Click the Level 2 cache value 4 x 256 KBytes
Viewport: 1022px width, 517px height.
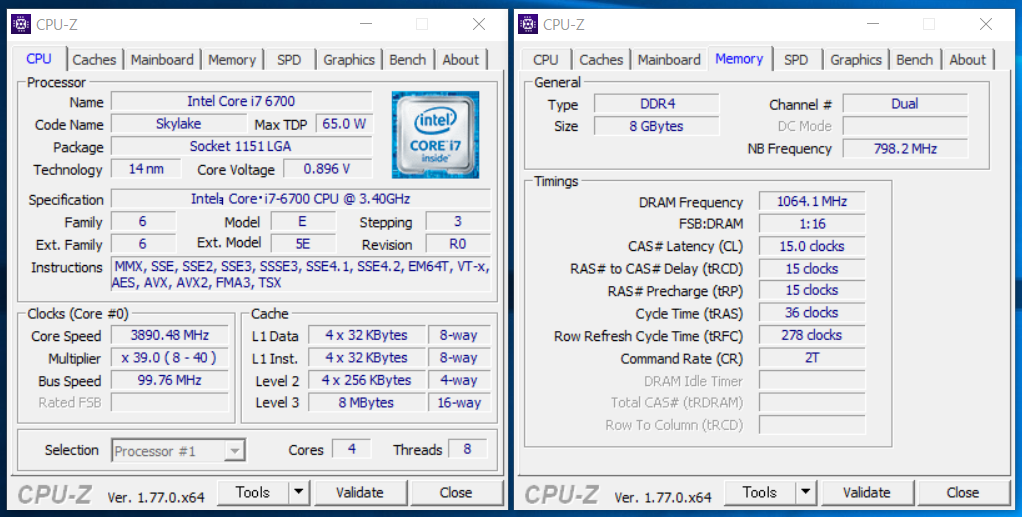[366, 380]
